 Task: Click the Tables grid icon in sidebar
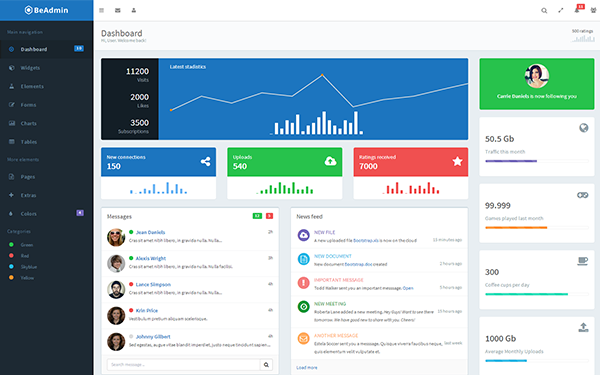[12, 142]
